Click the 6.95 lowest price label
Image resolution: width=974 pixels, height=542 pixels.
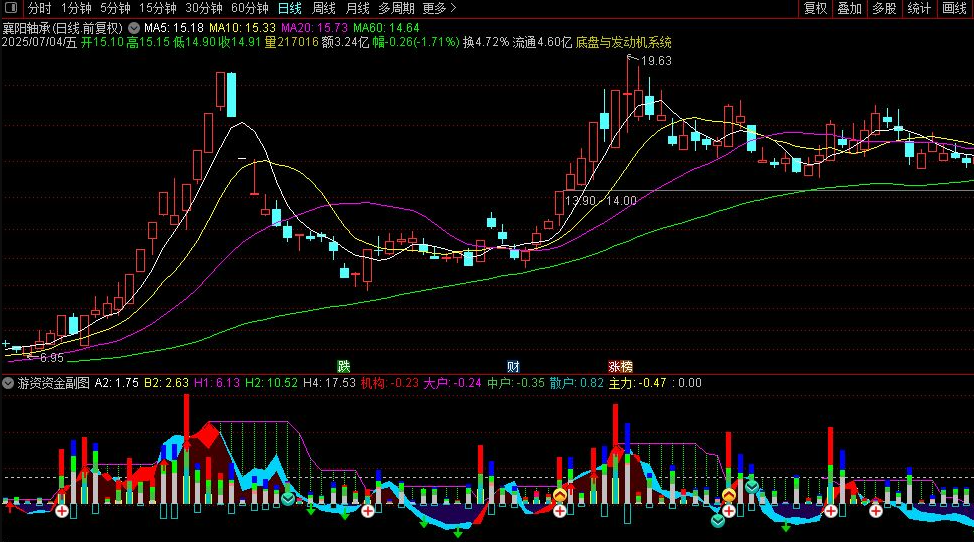pyautogui.click(x=52, y=358)
